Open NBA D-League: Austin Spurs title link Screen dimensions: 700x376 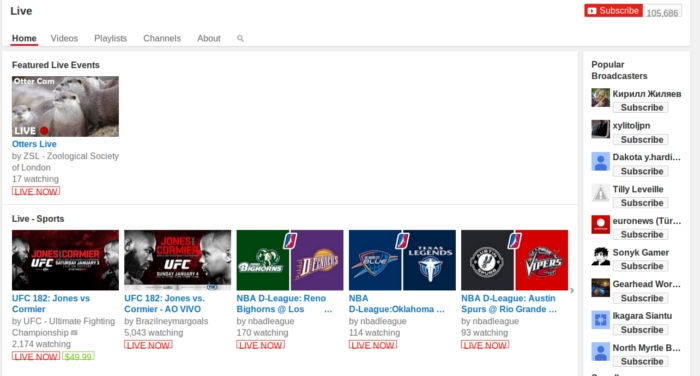coord(508,304)
